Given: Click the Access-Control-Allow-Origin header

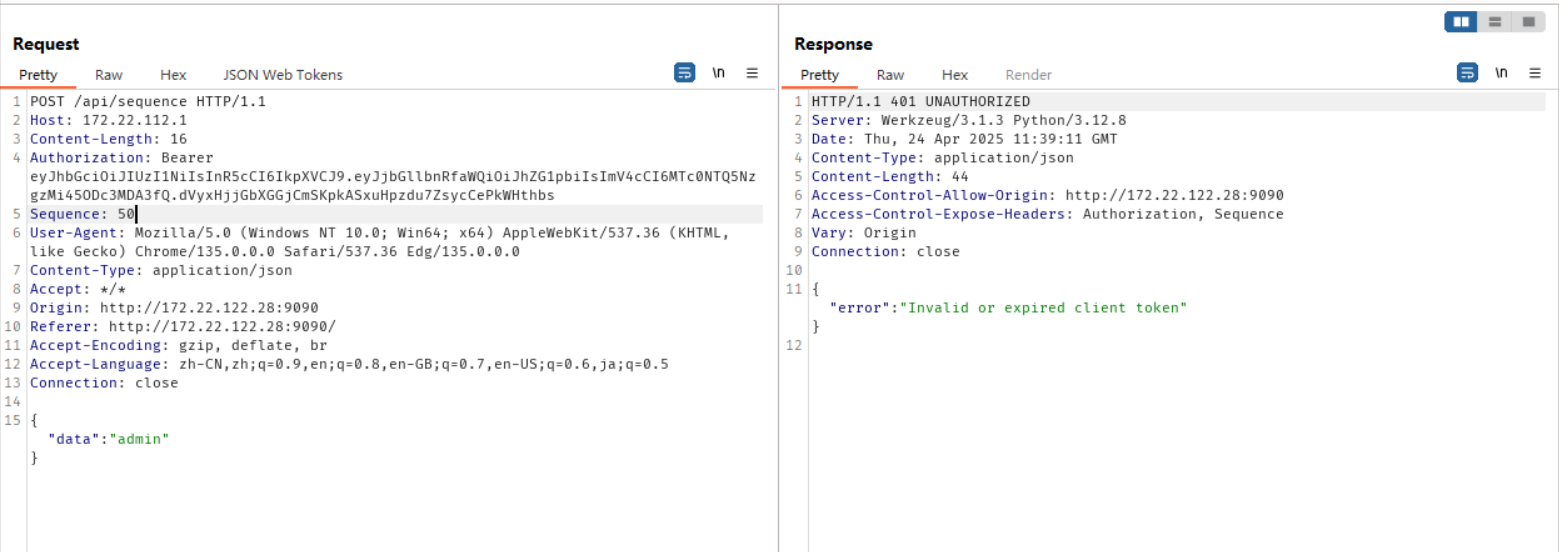Looking at the screenshot, I should tap(1048, 195).
